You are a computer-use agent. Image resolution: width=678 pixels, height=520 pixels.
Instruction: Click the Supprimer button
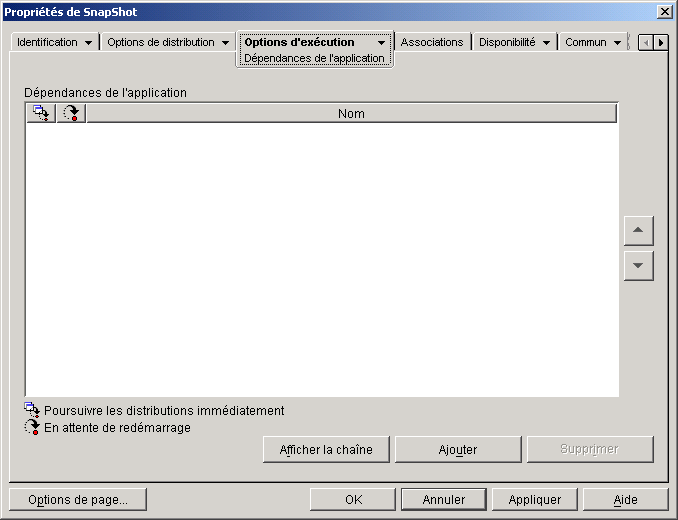pos(590,450)
